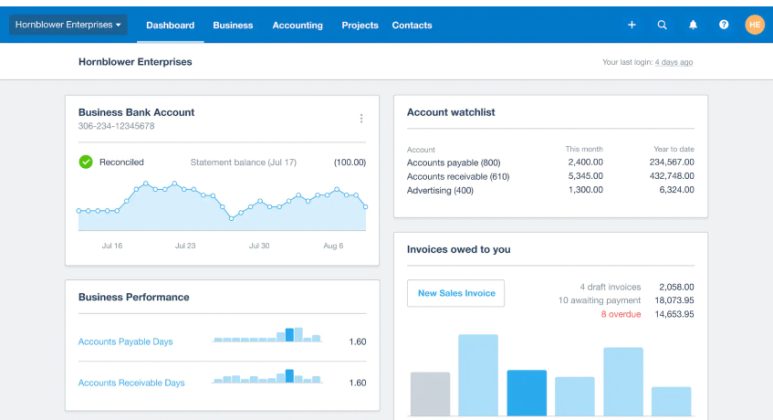
Task: Open Business Bank Account options menu
Action: coord(361,119)
